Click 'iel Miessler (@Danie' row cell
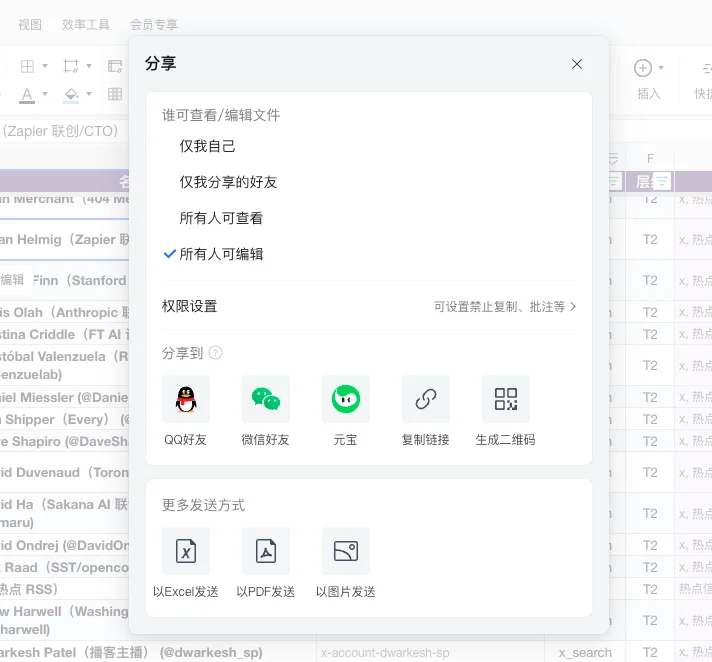Viewport: 712px width, 662px height. pyautogui.click(x=64, y=397)
